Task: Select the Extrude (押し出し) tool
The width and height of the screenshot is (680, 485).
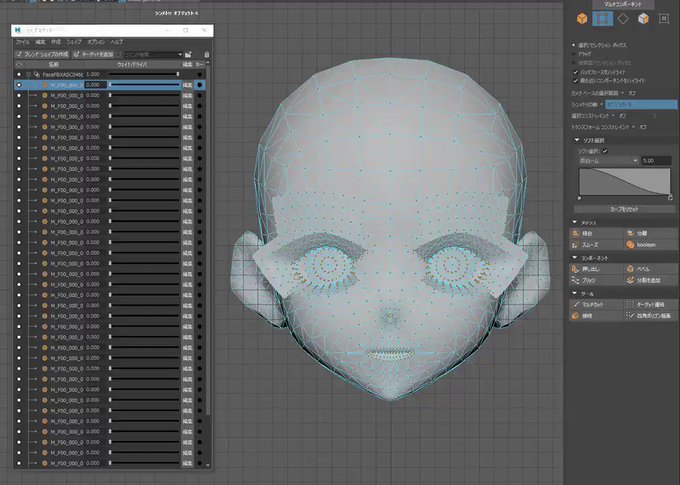Action: tap(595, 269)
